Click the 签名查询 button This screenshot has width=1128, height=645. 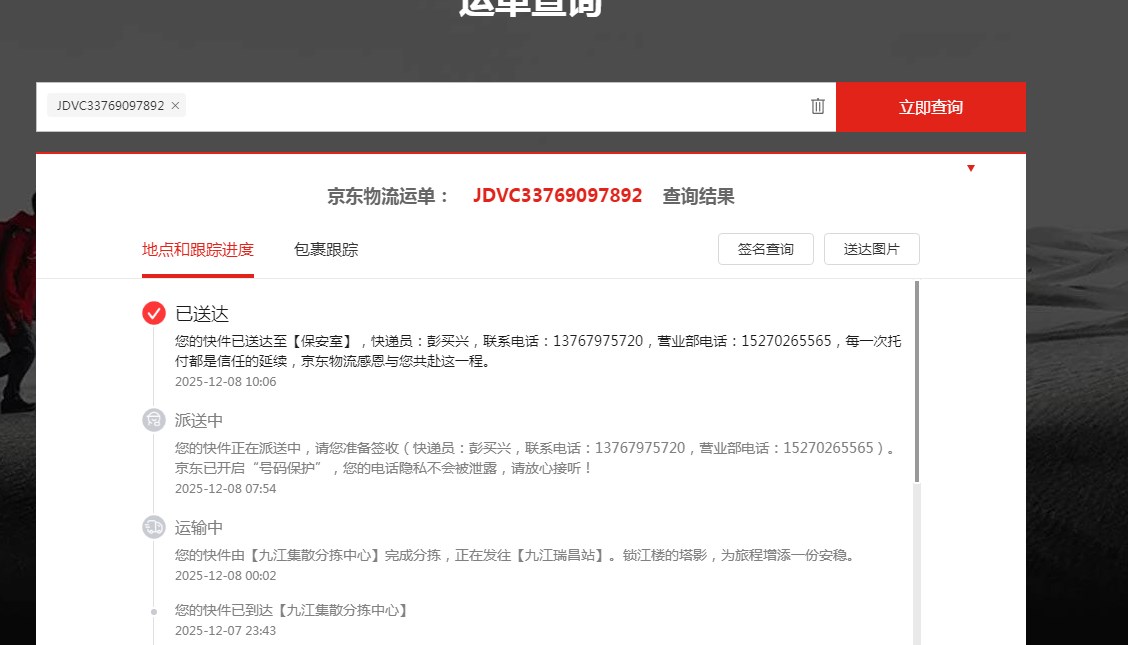[x=765, y=249]
